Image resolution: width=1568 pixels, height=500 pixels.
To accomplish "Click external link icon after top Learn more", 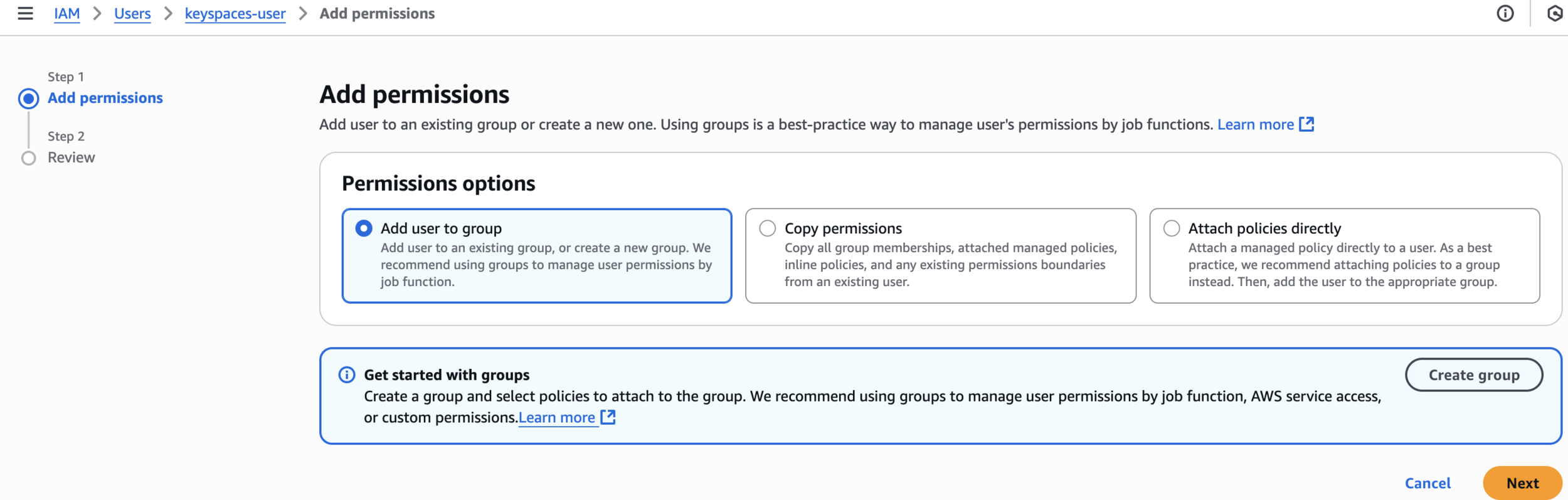I will coord(1306,124).
